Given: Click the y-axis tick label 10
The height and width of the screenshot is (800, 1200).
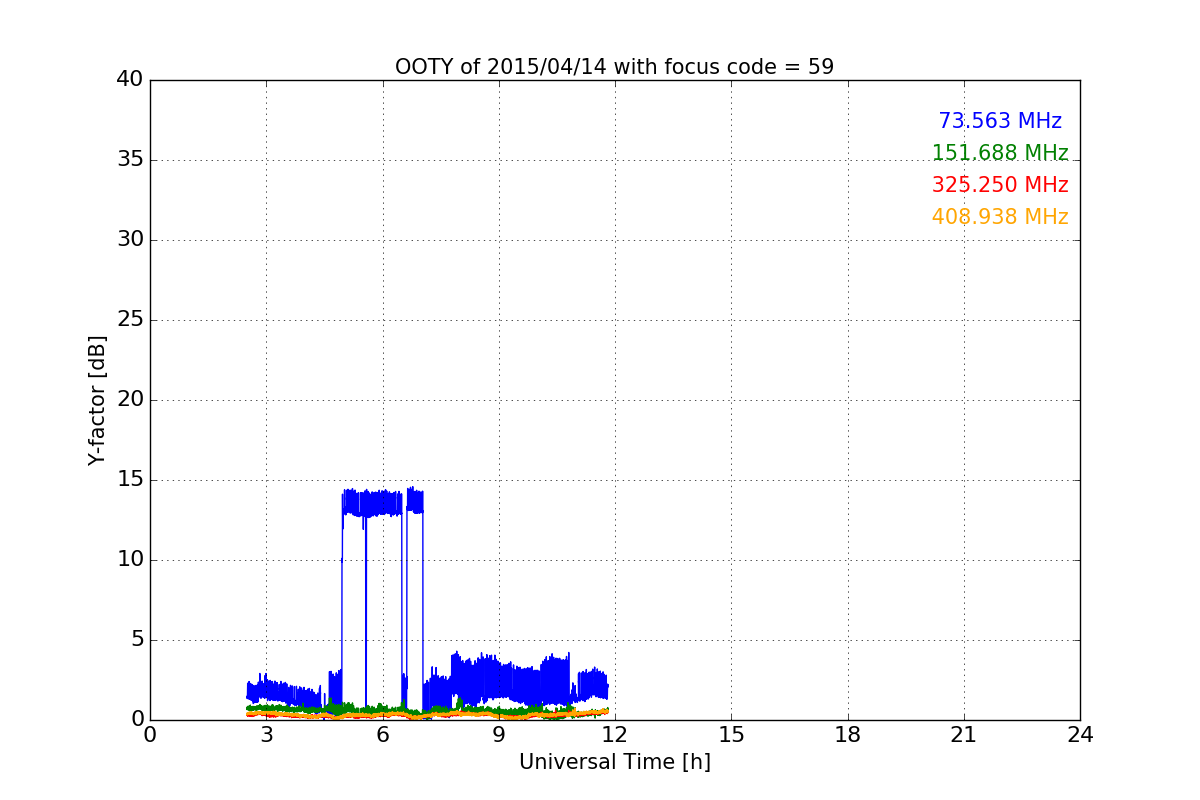Looking at the screenshot, I should (x=130, y=560).
